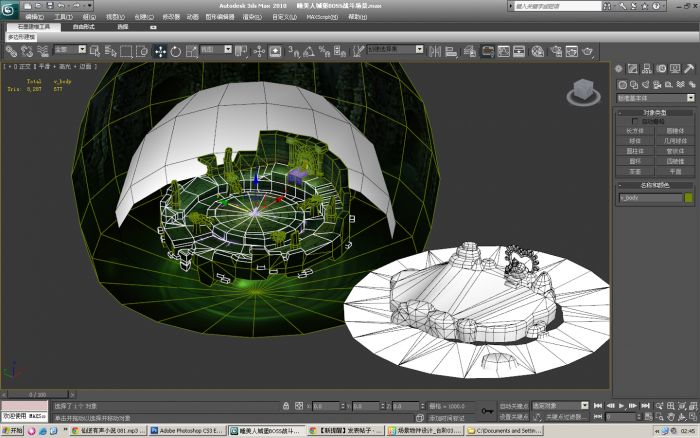Choose the Rectangular Selection Region tool
This screenshot has width=700, height=438.
pyautogui.click(x=126, y=51)
